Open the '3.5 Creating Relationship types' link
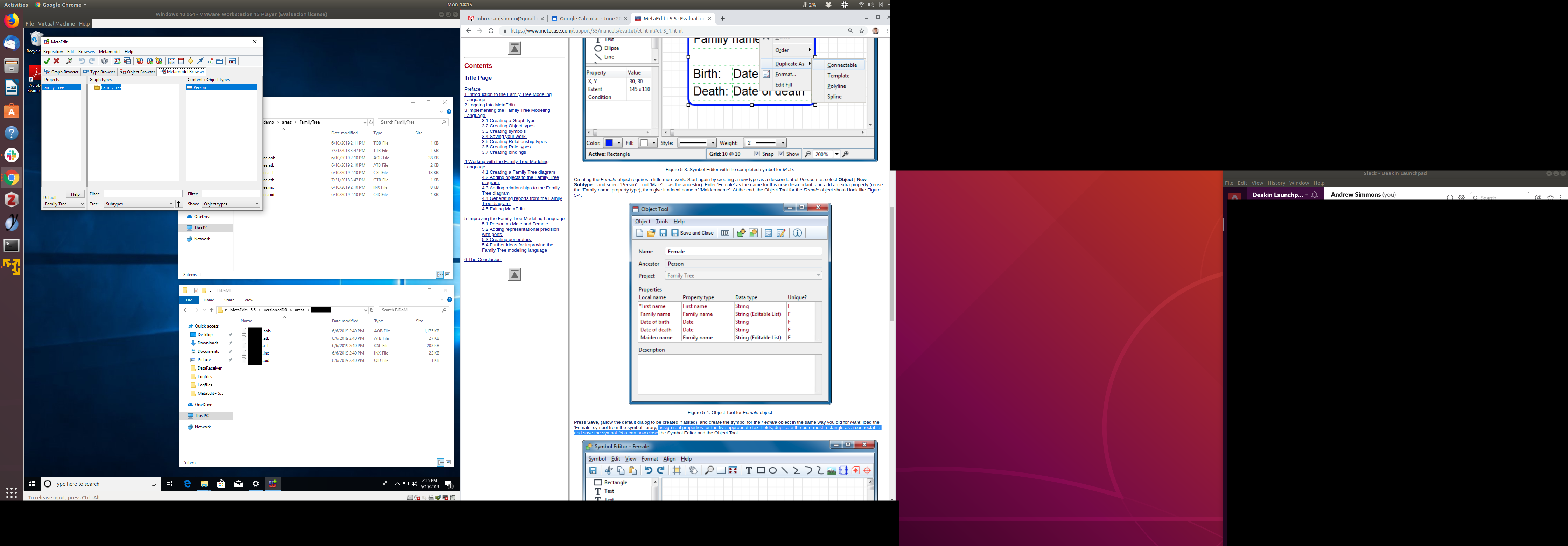This screenshot has width=1568, height=546. click(514, 142)
